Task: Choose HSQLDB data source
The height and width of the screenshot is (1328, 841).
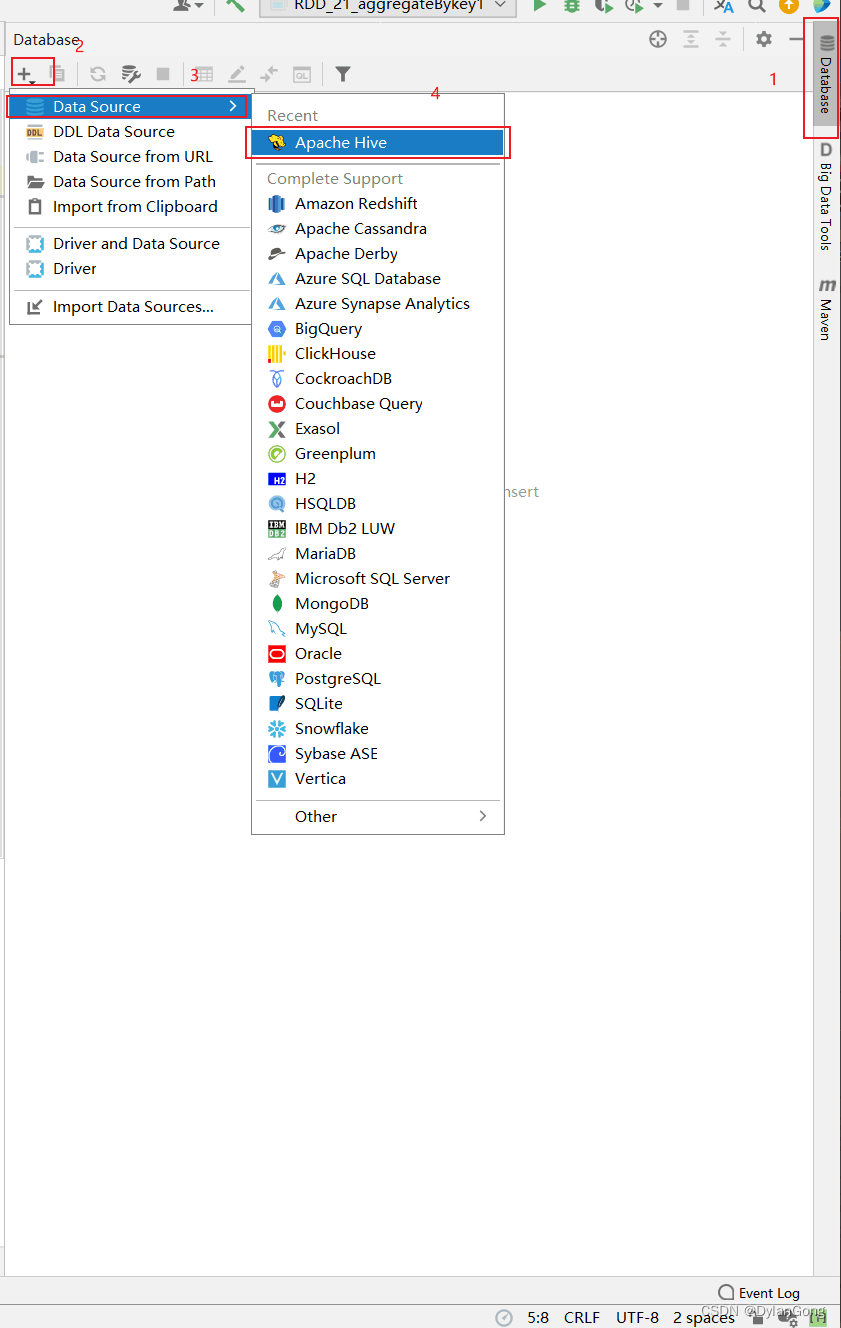Action: 378,503
